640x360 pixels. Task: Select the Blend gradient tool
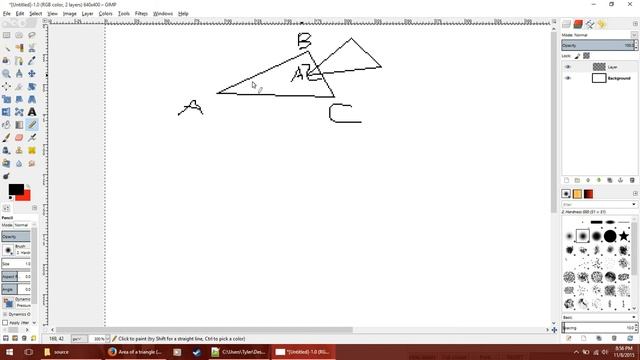[19, 125]
